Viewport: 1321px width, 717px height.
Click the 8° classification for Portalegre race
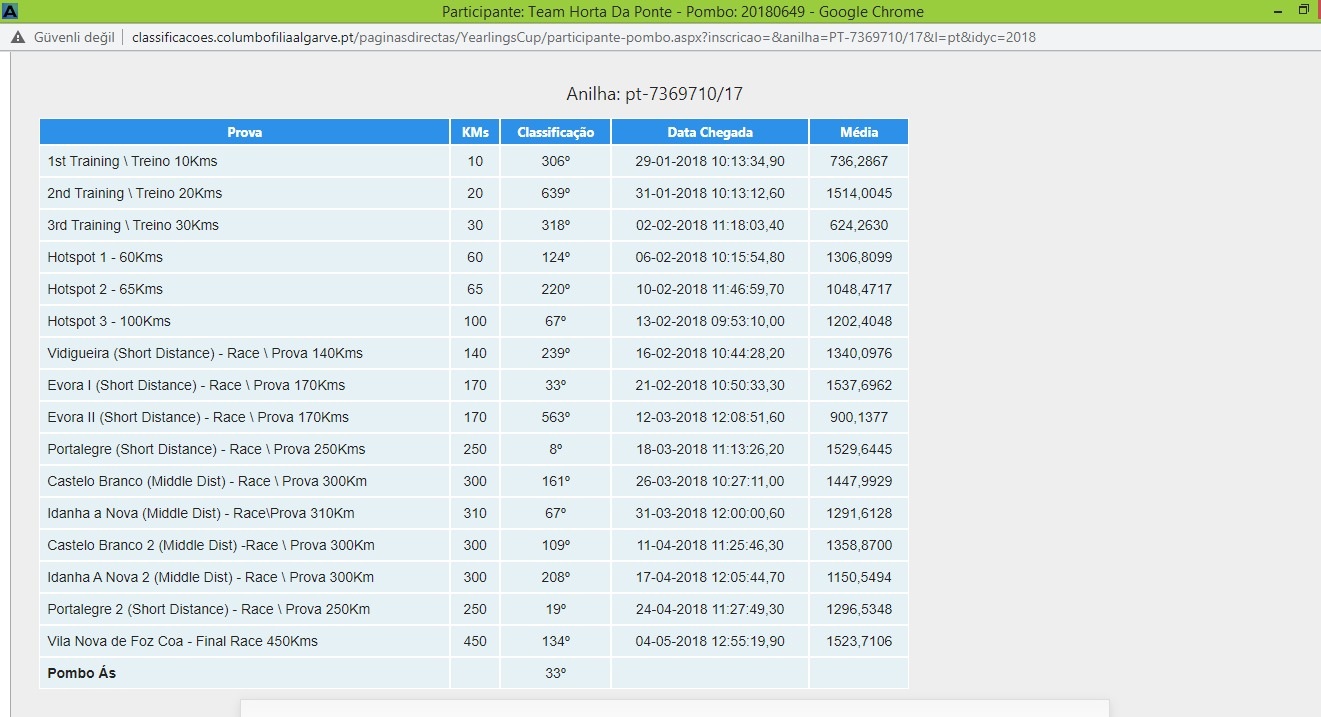click(554, 449)
